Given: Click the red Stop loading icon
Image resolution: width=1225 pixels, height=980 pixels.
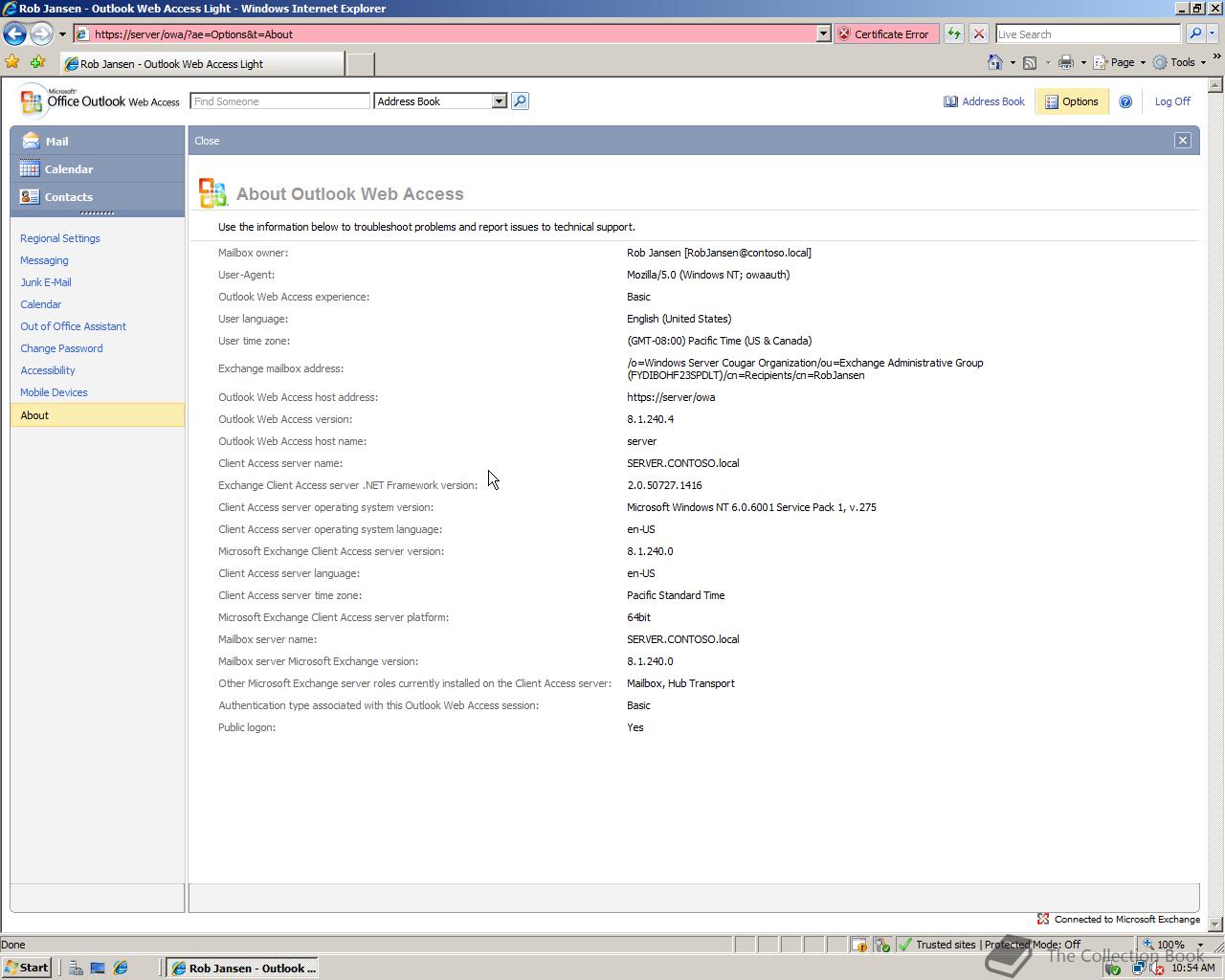Looking at the screenshot, I should click(x=978, y=33).
